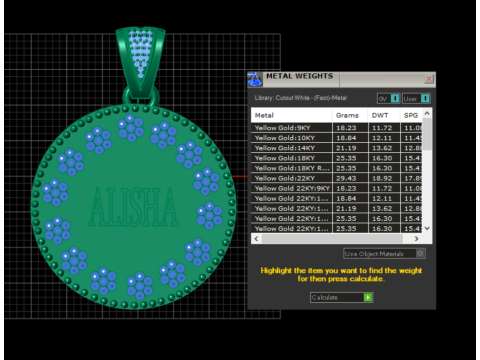Click the DWT column header
The width and height of the screenshot is (480, 360).
point(384,115)
